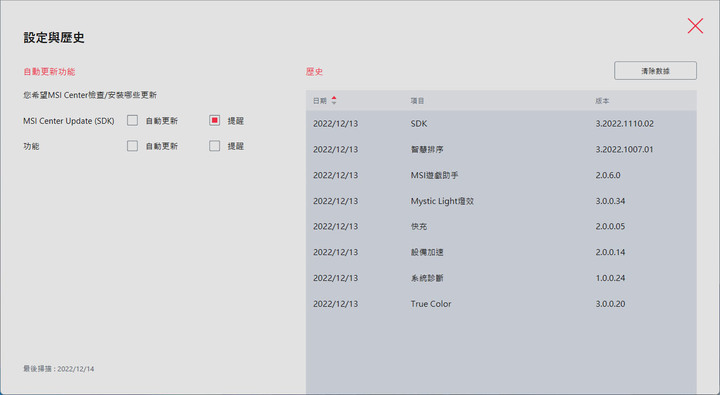Select the 智慧排序 history entry
720x395 pixels.
click(x=501, y=149)
